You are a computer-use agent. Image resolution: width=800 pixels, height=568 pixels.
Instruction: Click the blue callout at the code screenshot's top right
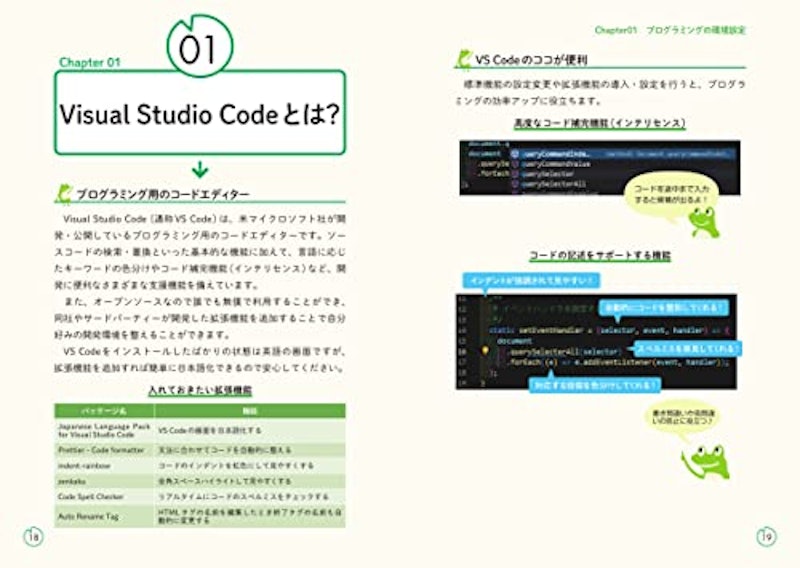pos(663,308)
